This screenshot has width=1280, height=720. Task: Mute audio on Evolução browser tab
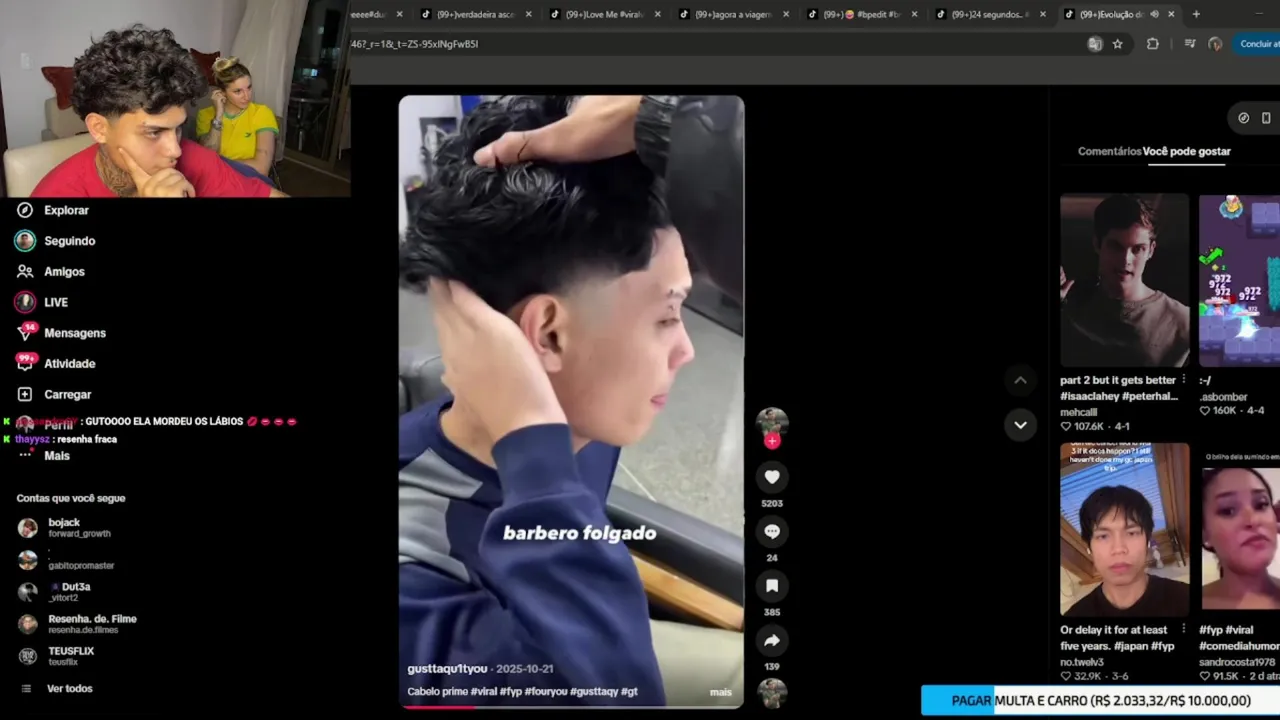pos(1155,14)
